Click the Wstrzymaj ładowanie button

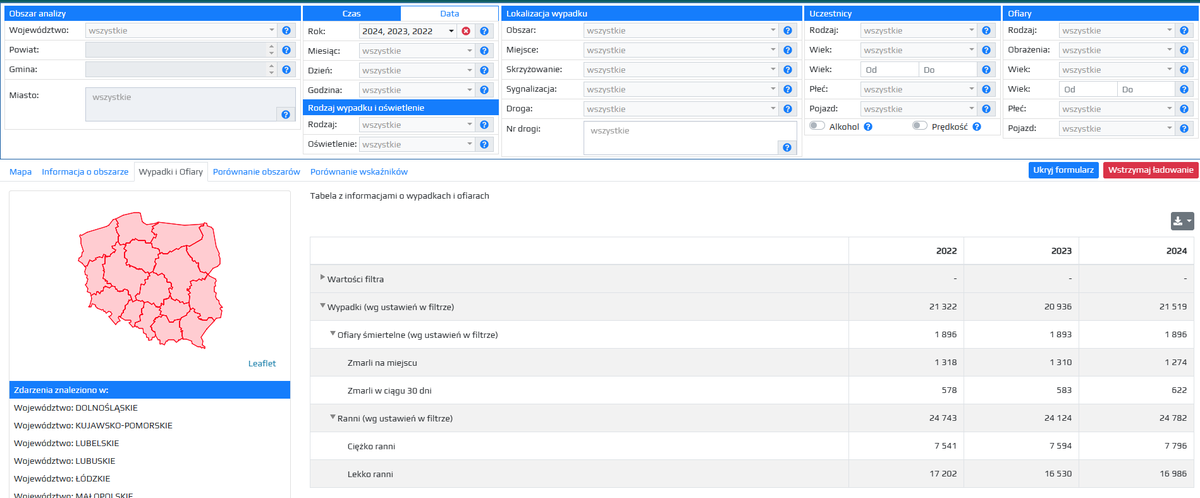[x=1150, y=170]
